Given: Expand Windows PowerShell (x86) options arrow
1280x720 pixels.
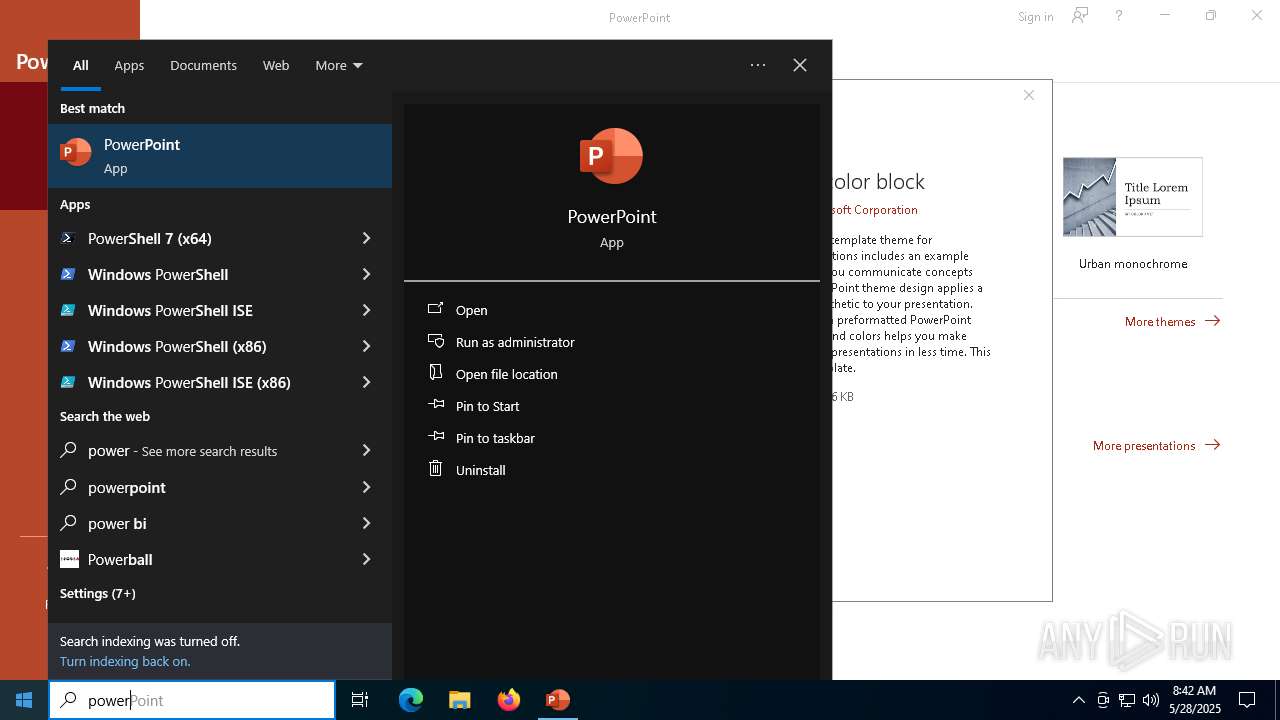Looking at the screenshot, I should [366, 346].
